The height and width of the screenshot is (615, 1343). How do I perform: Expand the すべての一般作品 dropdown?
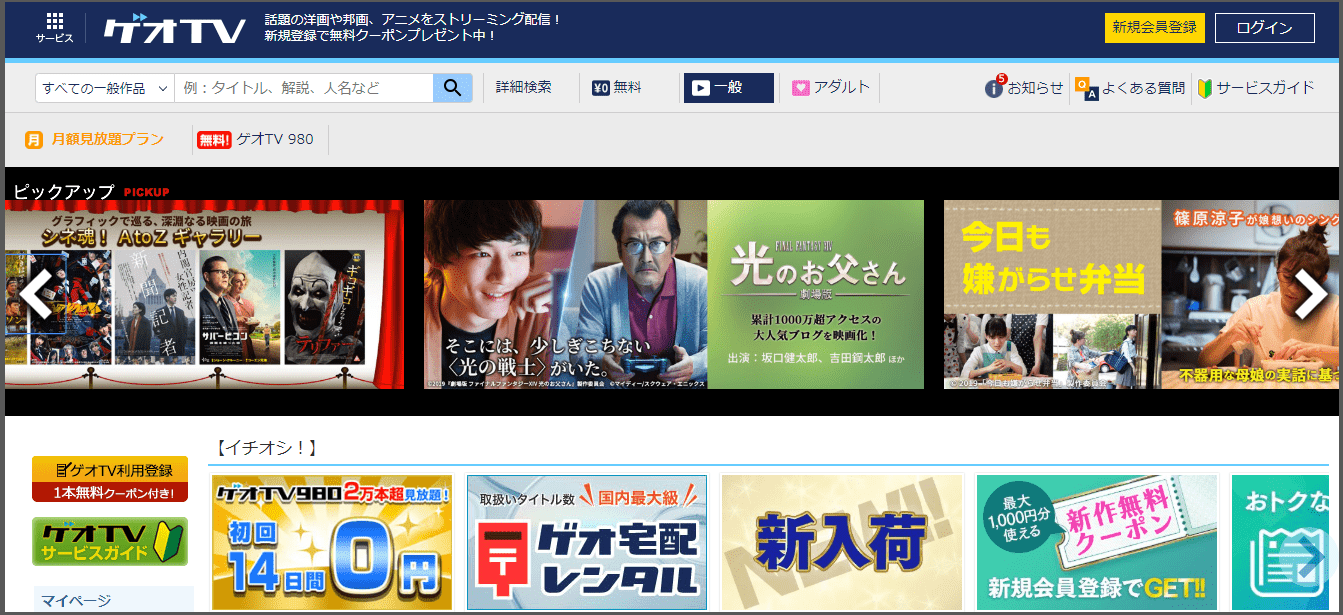pyautogui.click(x=105, y=88)
